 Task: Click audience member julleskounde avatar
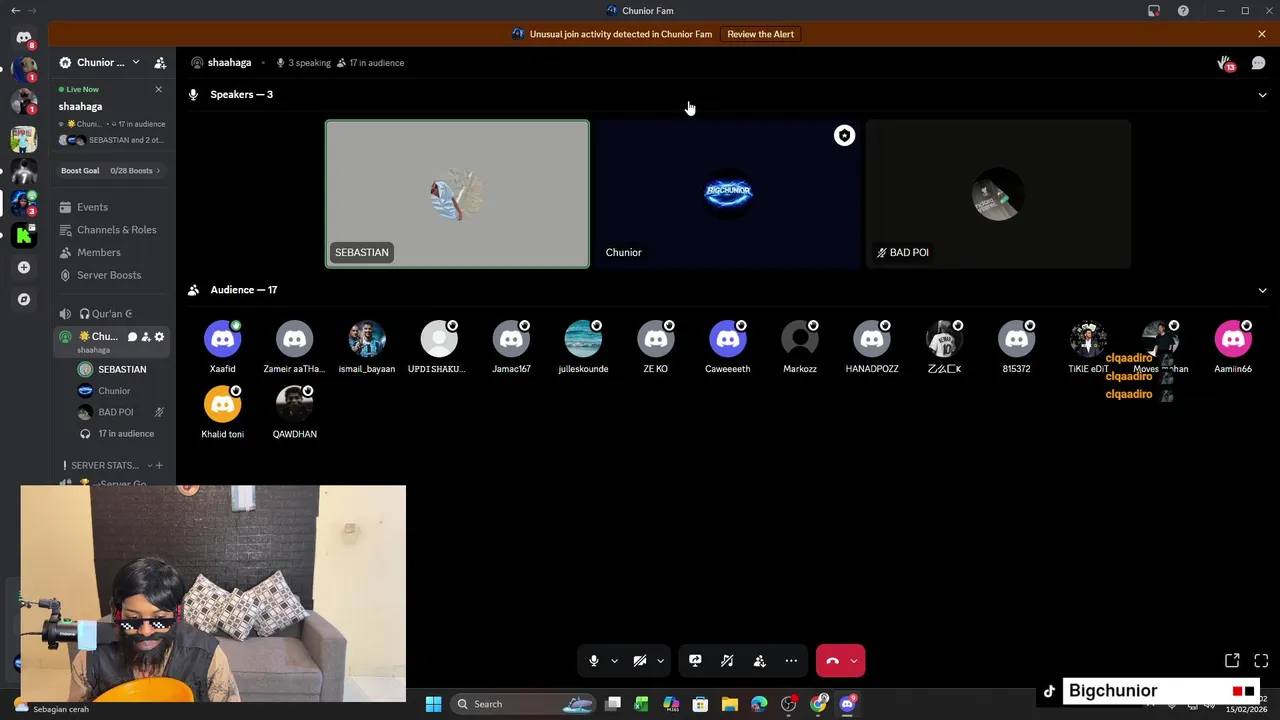583,339
